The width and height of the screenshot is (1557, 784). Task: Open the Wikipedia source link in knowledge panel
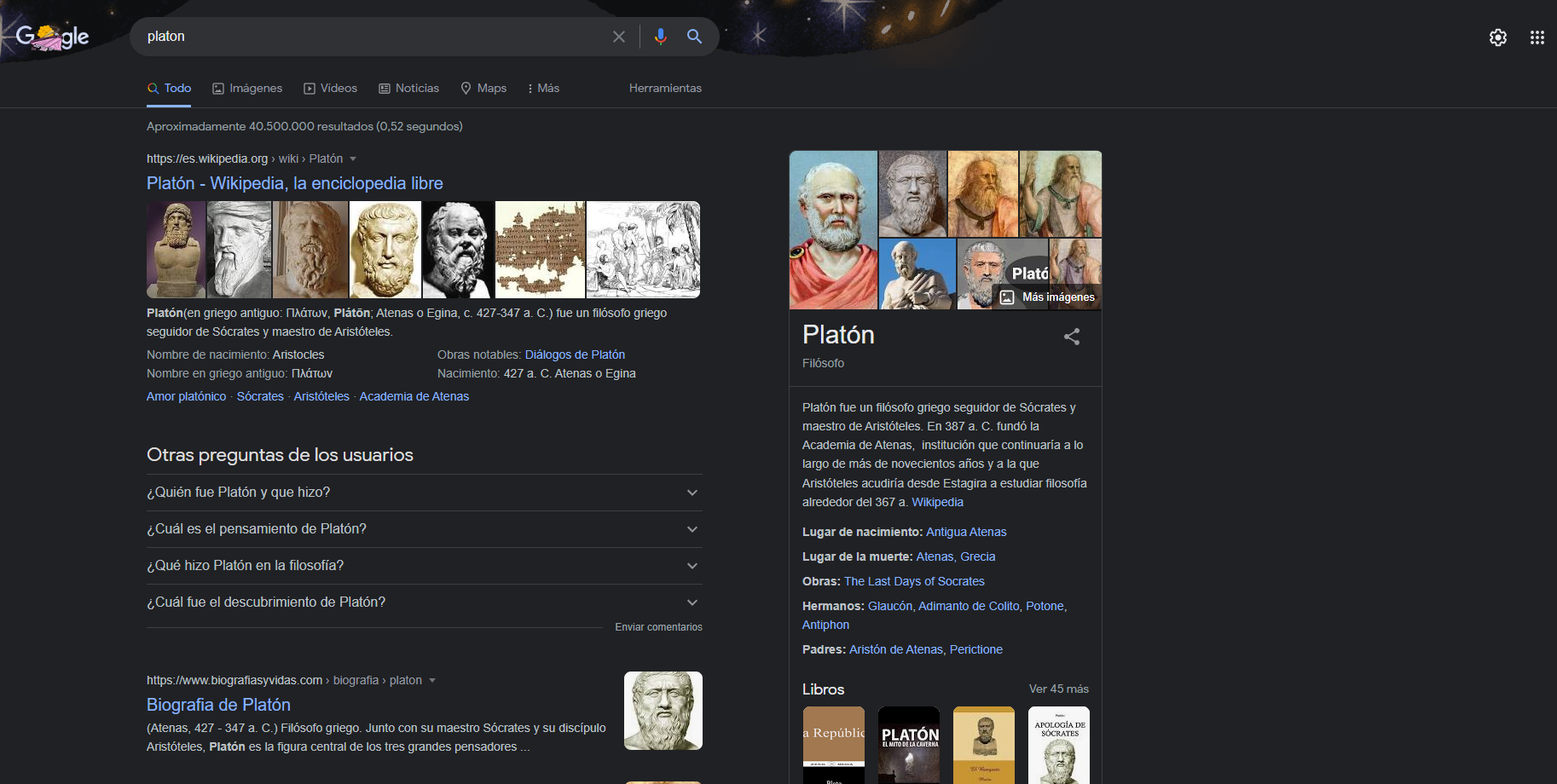click(937, 502)
